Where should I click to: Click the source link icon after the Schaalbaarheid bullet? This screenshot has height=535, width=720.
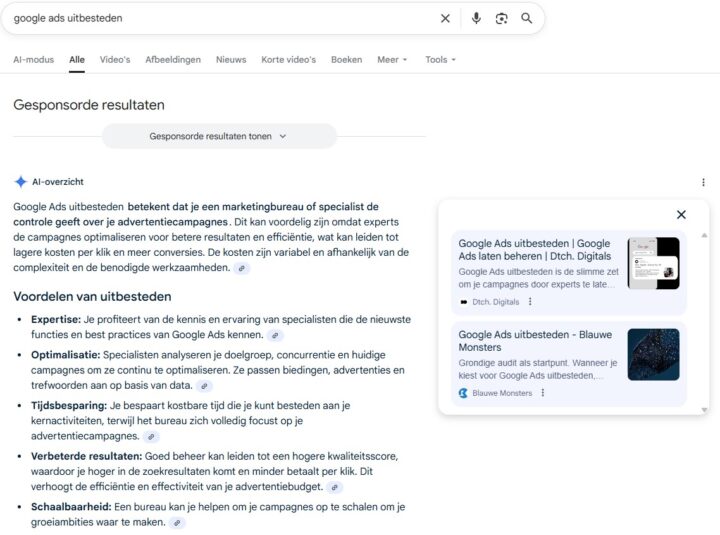(x=177, y=523)
